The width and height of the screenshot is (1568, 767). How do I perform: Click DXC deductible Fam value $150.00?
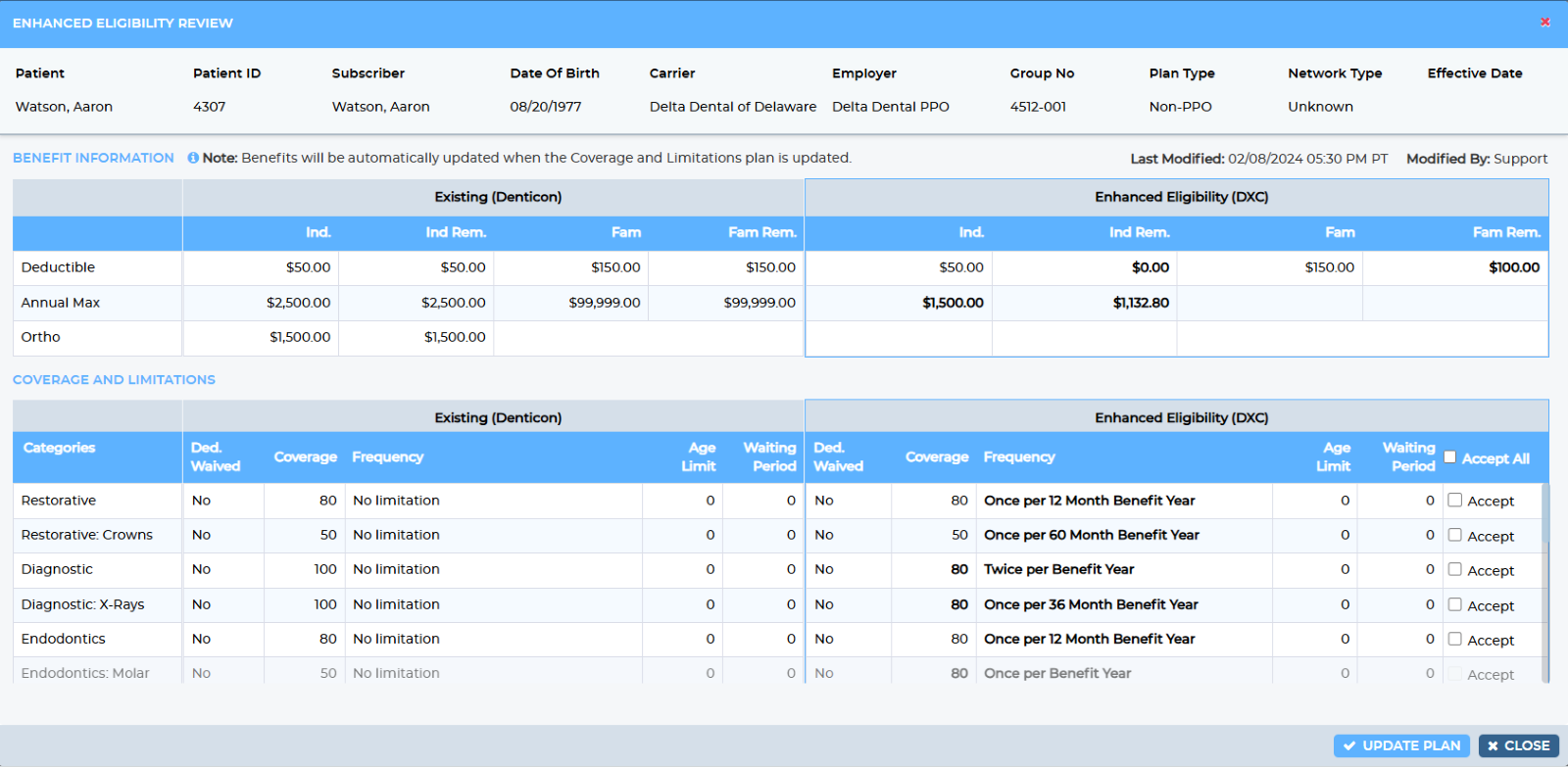click(x=1329, y=267)
